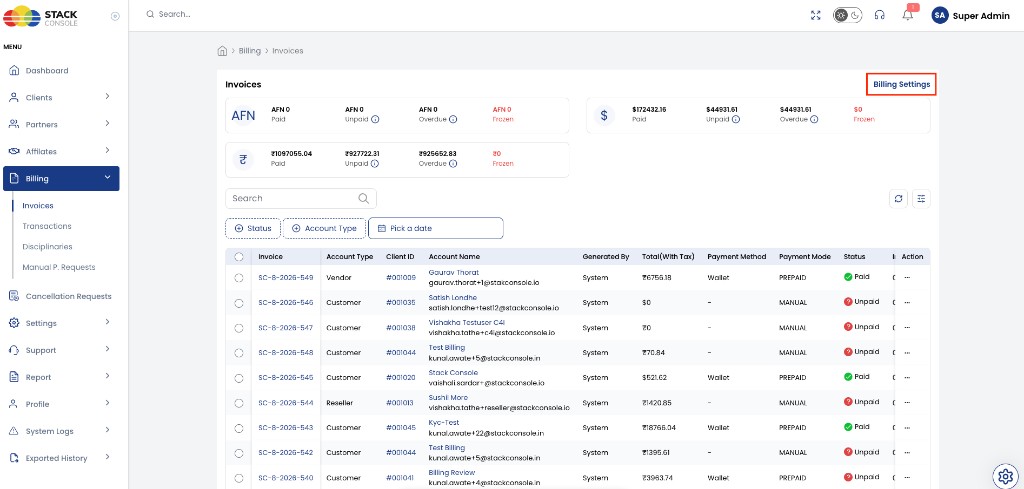Open Billing Settings

pyautogui.click(x=901, y=84)
